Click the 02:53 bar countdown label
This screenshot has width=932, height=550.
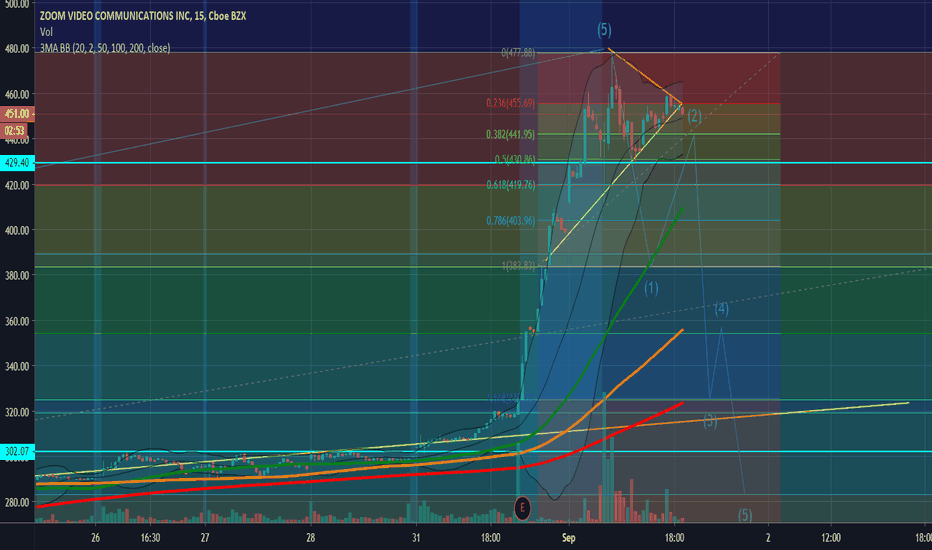pyautogui.click(x=14, y=130)
